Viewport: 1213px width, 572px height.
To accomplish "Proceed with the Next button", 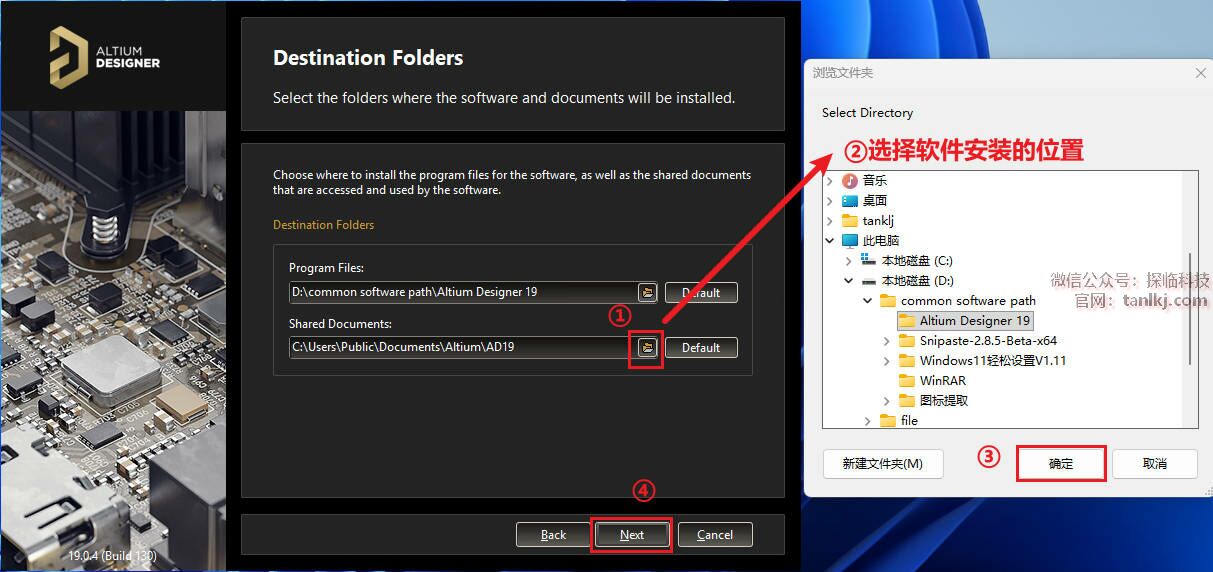I will click(x=632, y=534).
